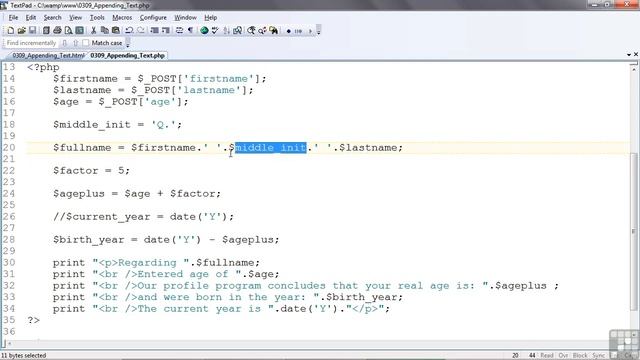Click the Sort lines toolbar icon
The image size is (640, 360).
pyautogui.click(x=227, y=31)
